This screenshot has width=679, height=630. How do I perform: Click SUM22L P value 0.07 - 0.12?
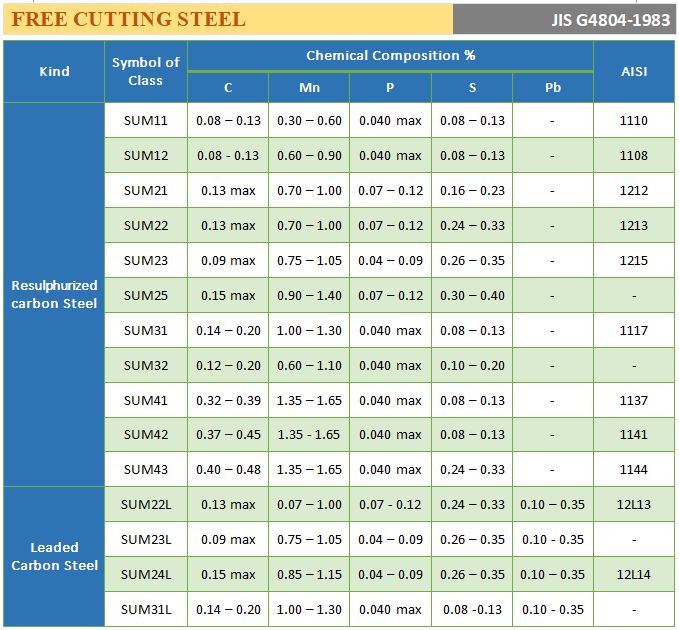[x=389, y=505]
